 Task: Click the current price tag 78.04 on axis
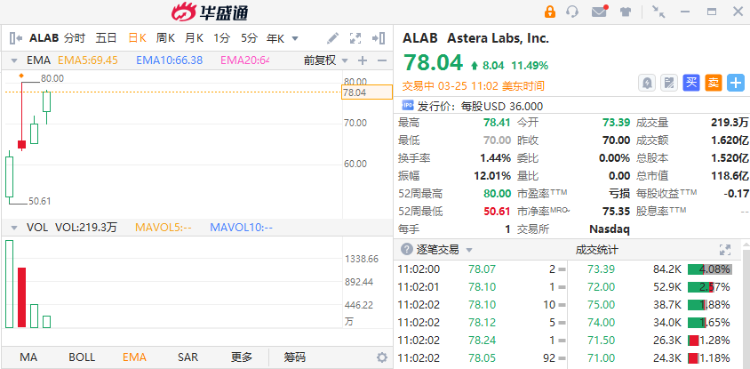coord(366,92)
